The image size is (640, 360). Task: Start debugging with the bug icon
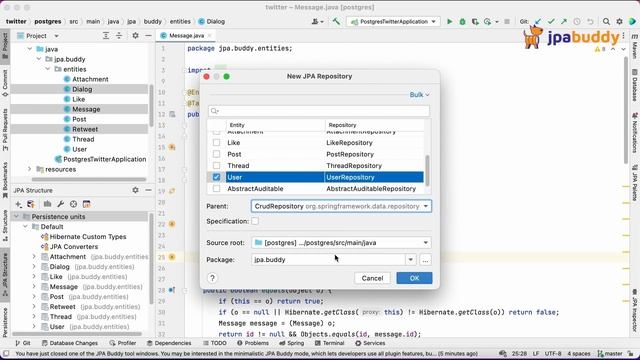[x=462, y=22]
